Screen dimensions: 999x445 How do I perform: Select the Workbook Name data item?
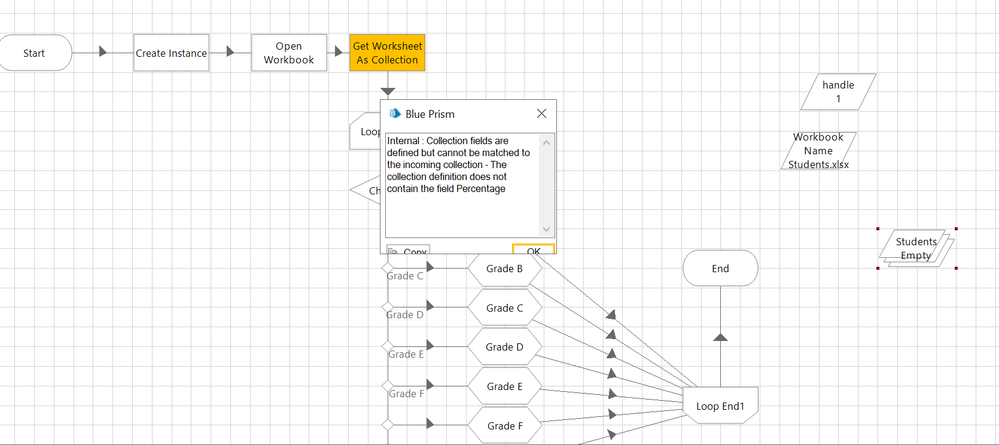tap(818, 151)
